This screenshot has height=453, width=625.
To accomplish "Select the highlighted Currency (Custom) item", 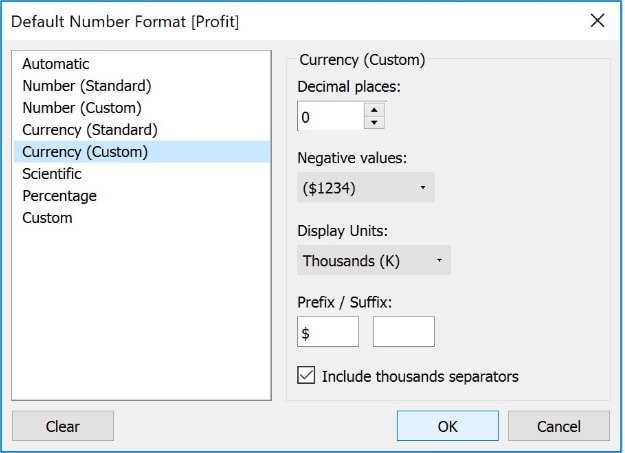I will [85, 152].
